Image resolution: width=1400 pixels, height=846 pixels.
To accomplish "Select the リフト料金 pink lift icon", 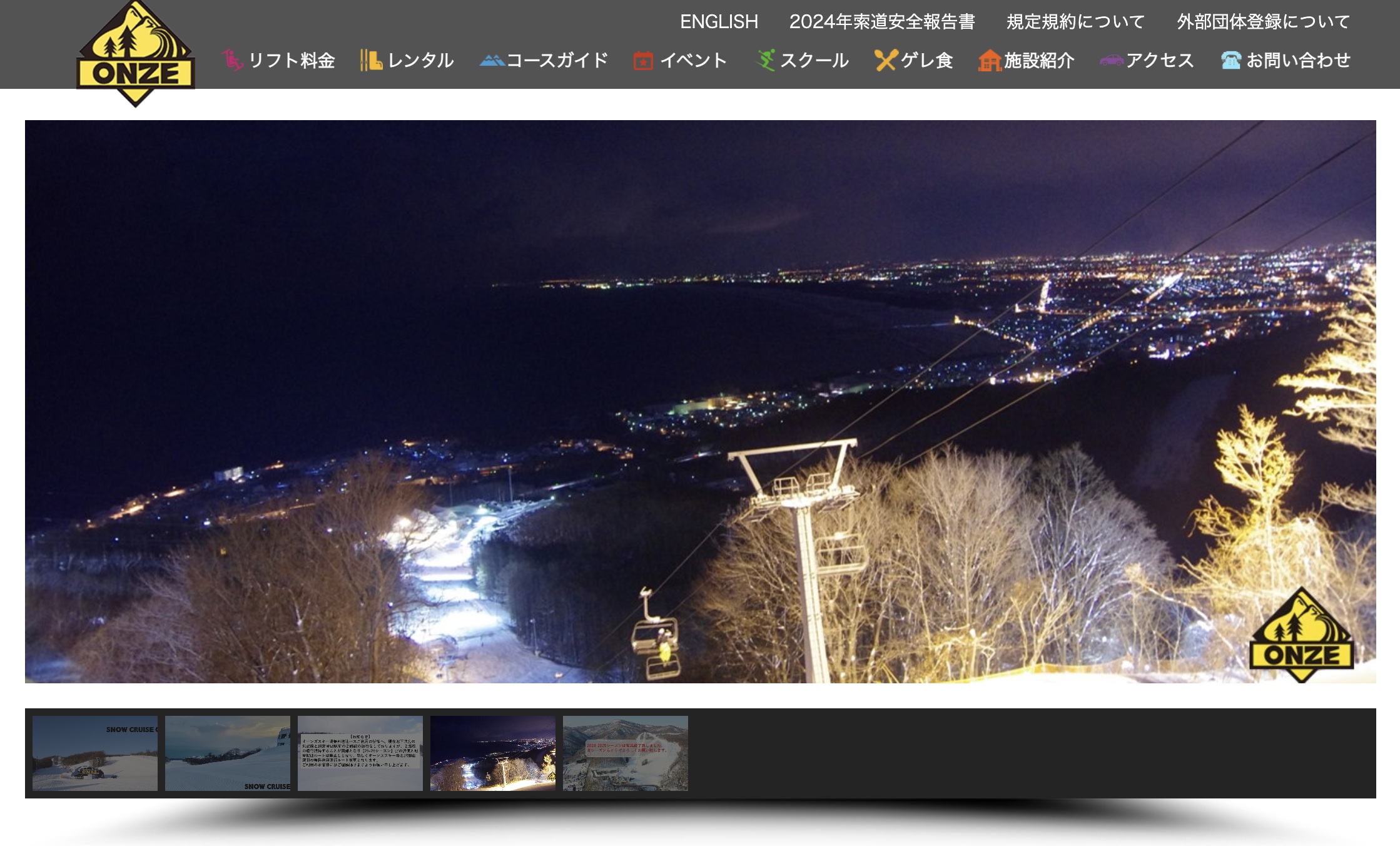I will (232, 61).
